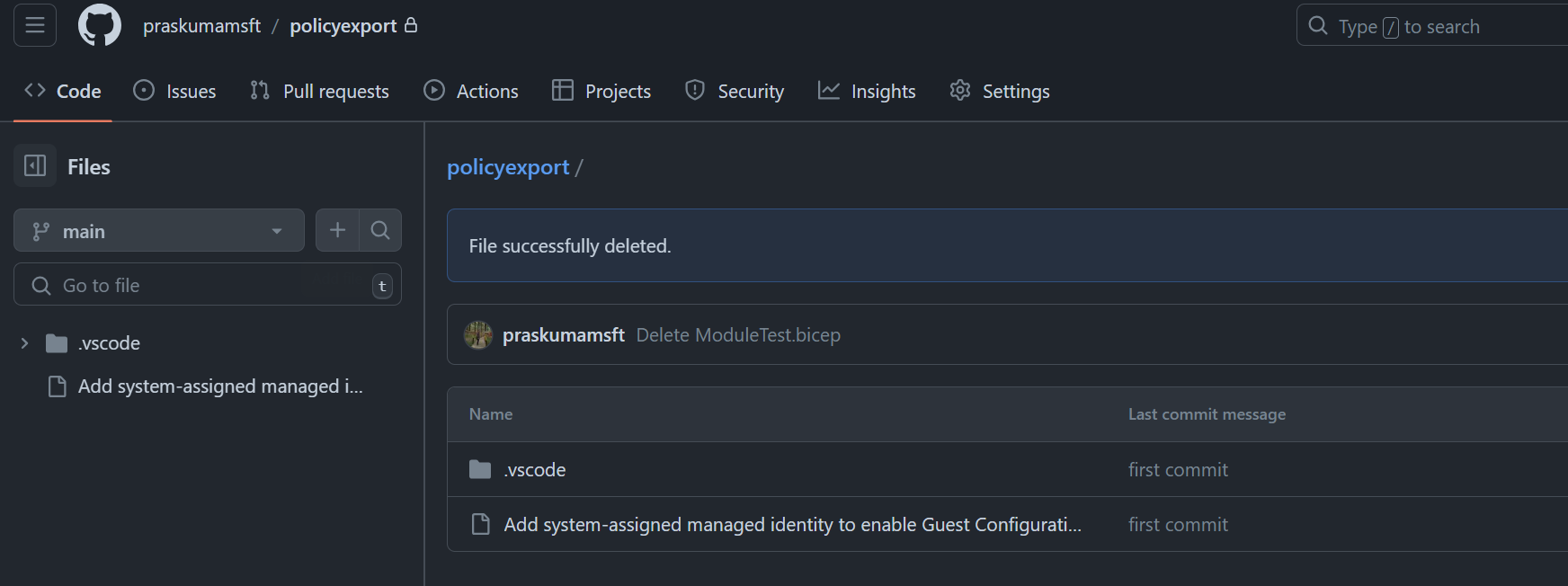Select .vscode folder in file tree

(x=109, y=342)
